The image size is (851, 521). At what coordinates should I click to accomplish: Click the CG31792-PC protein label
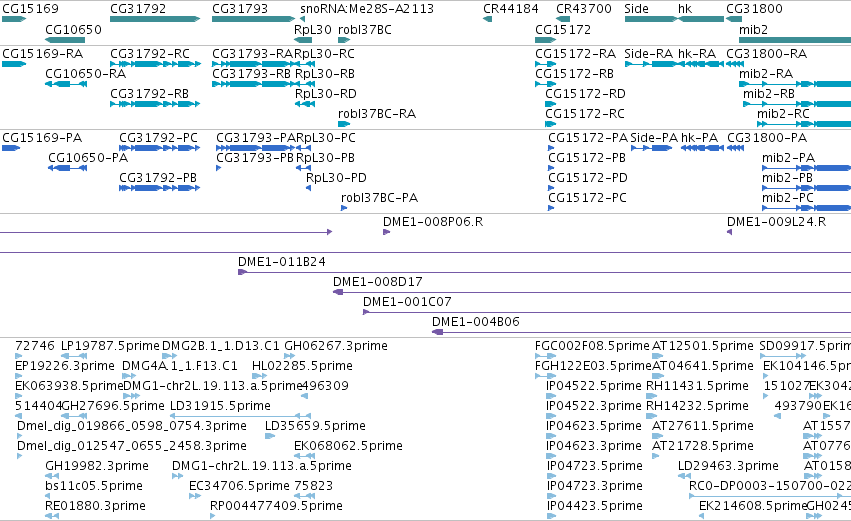point(158,138)
